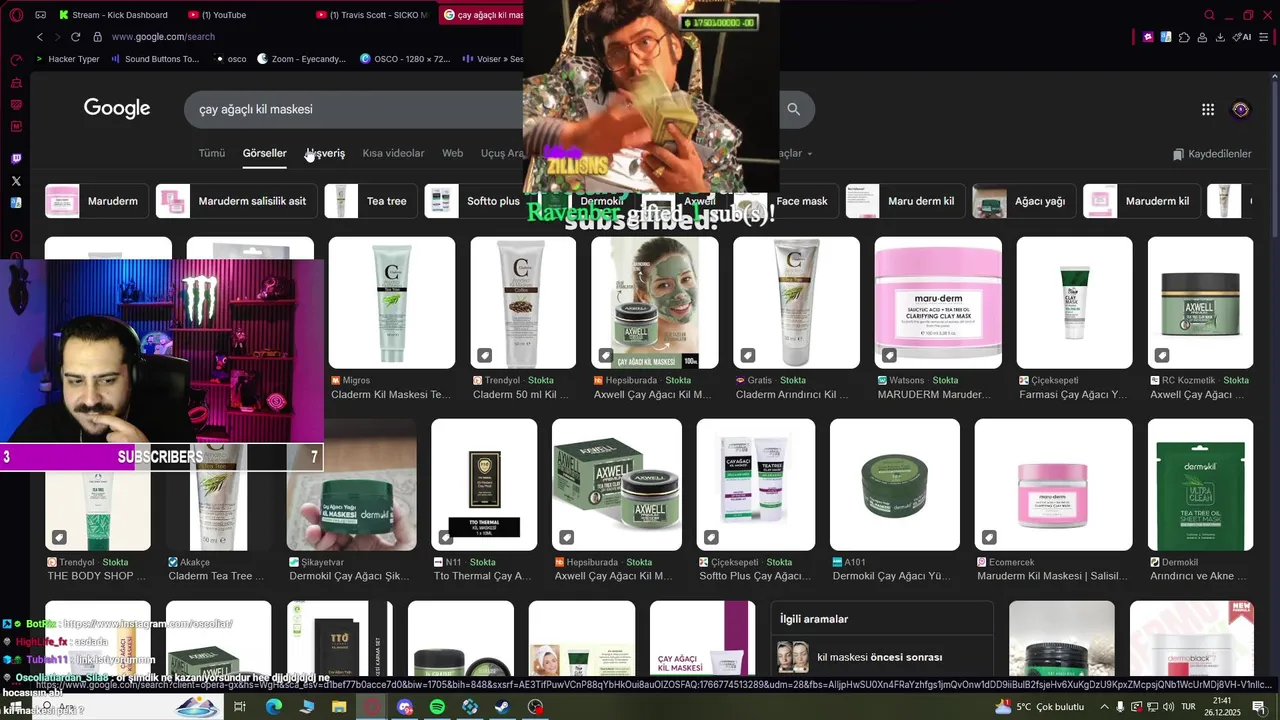Click the TUR keyboard language indicator
The image size is (1280, 720).
[1189, 707]
